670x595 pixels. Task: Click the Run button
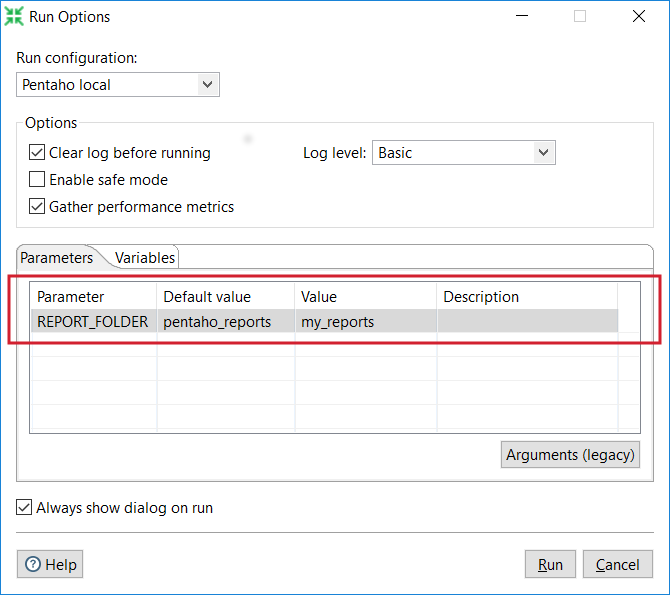pyautogui.click(x=550, y=564)
